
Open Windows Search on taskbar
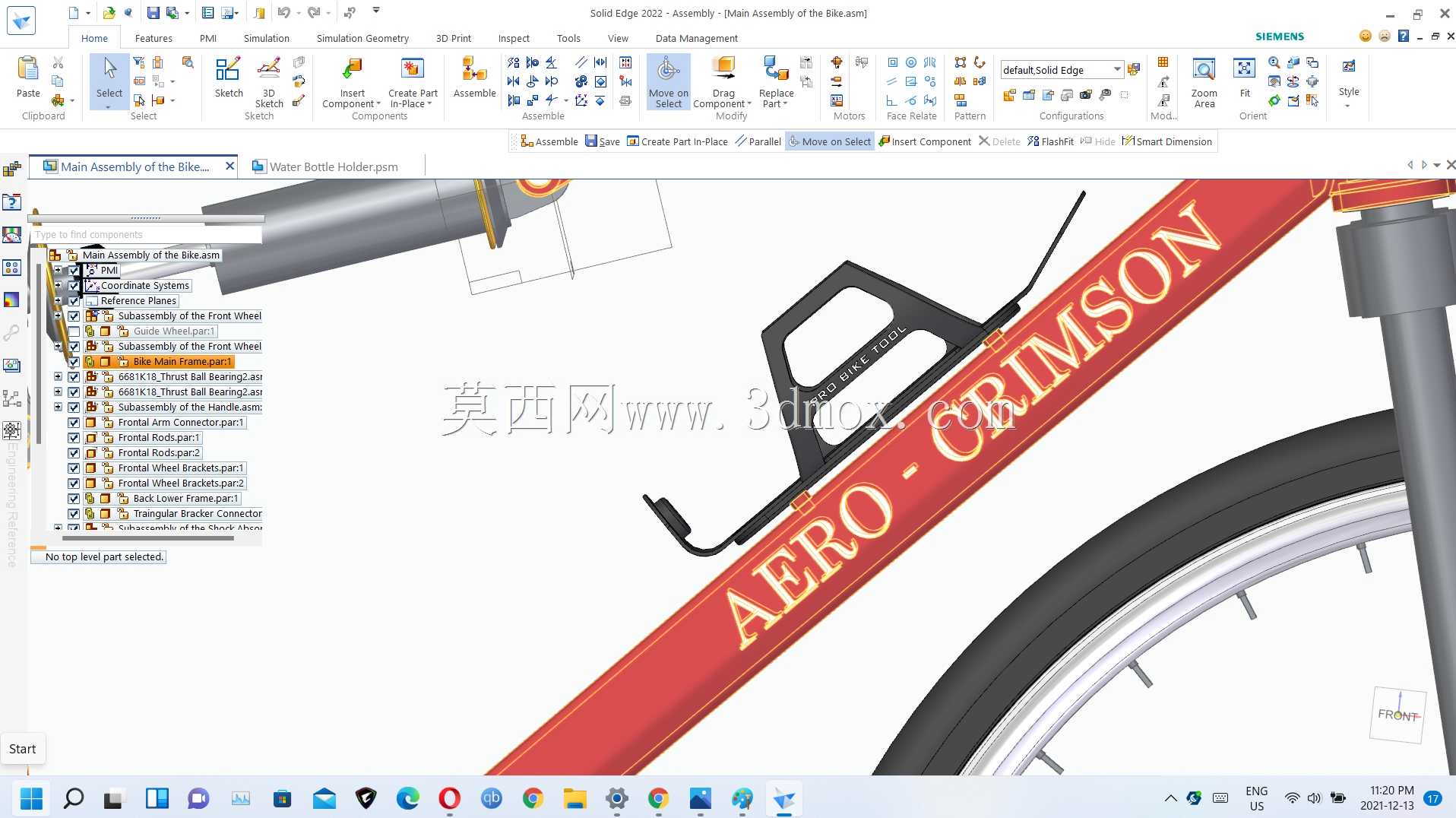(x=74, y=798)
